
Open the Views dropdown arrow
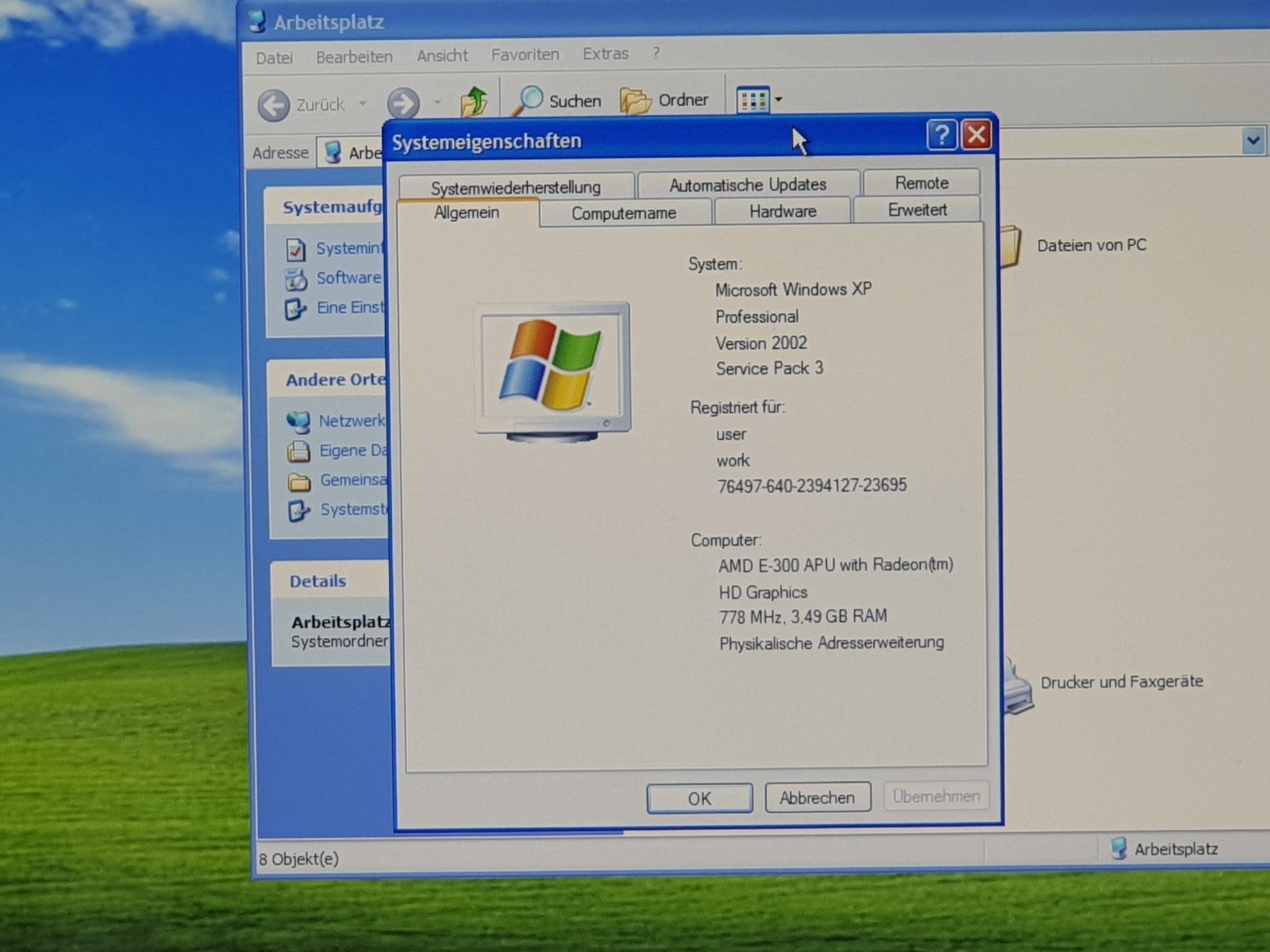(779, 100)
